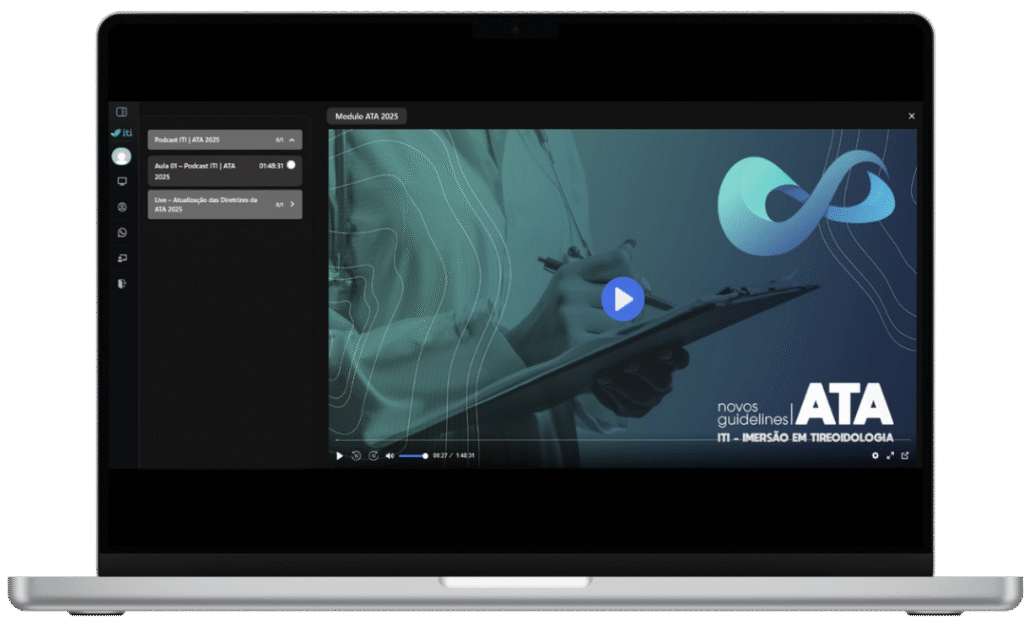The height and width of the screenshot is (625, 1024).
Task: Mute the video using speaker icon
Action: click(x=390, y=456)
